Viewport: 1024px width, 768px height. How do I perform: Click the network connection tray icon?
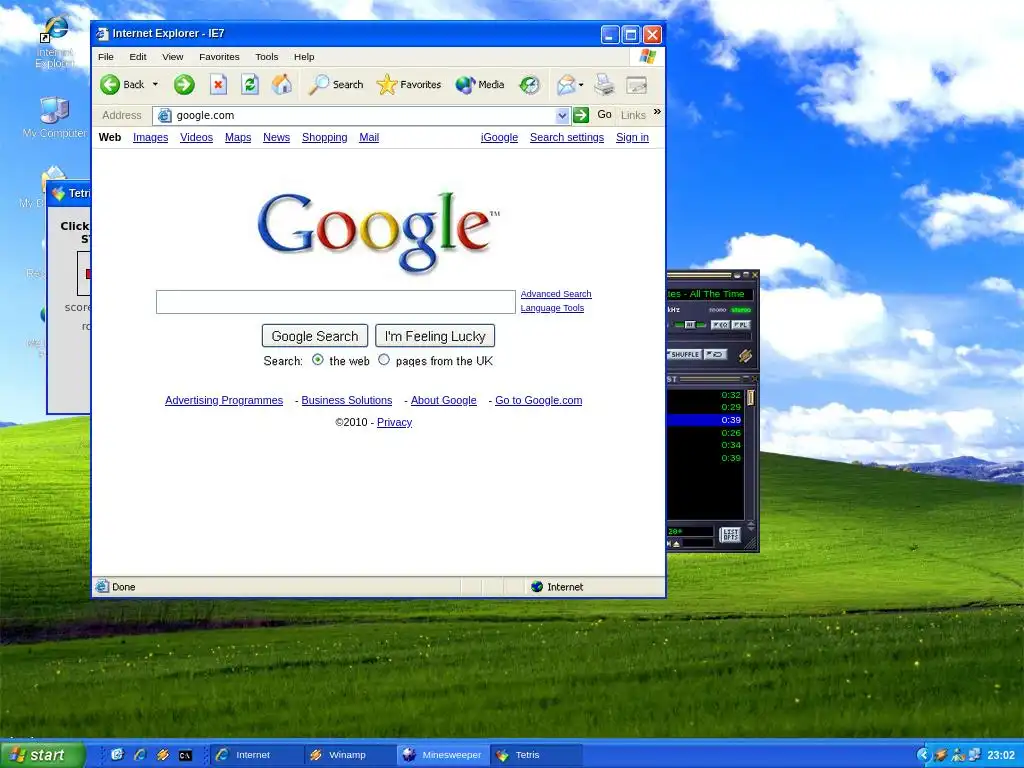(x=974, y=755)
